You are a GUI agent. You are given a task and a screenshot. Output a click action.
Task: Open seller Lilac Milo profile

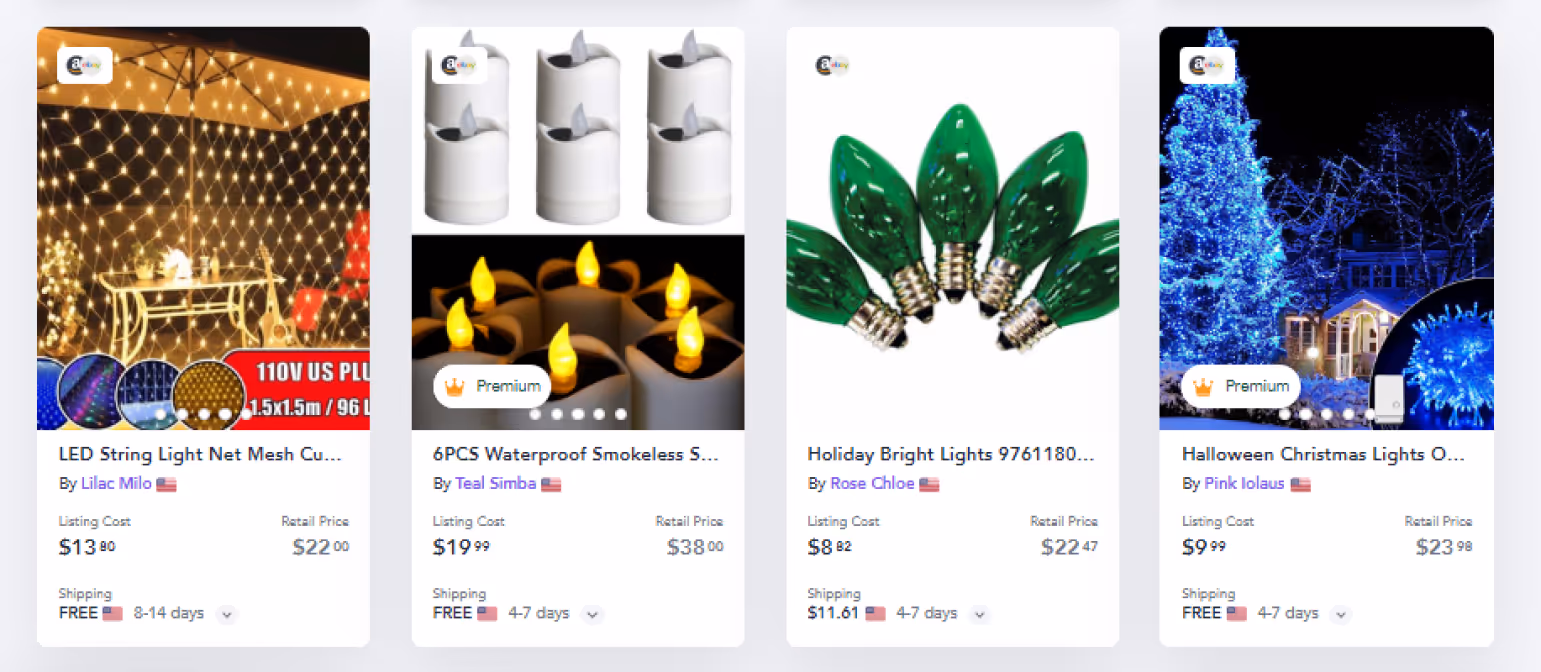116,484
